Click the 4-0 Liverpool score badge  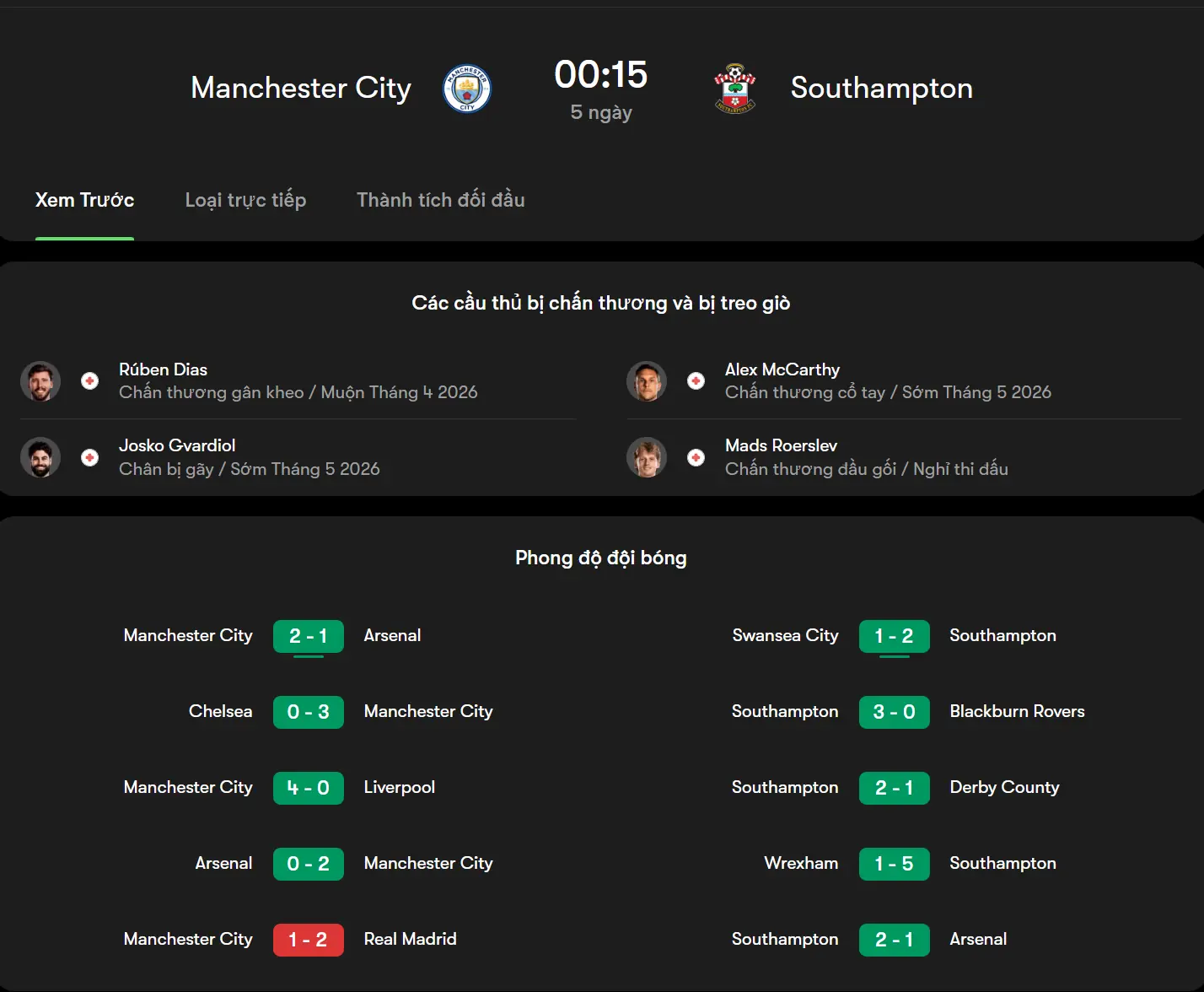point(308,788)
